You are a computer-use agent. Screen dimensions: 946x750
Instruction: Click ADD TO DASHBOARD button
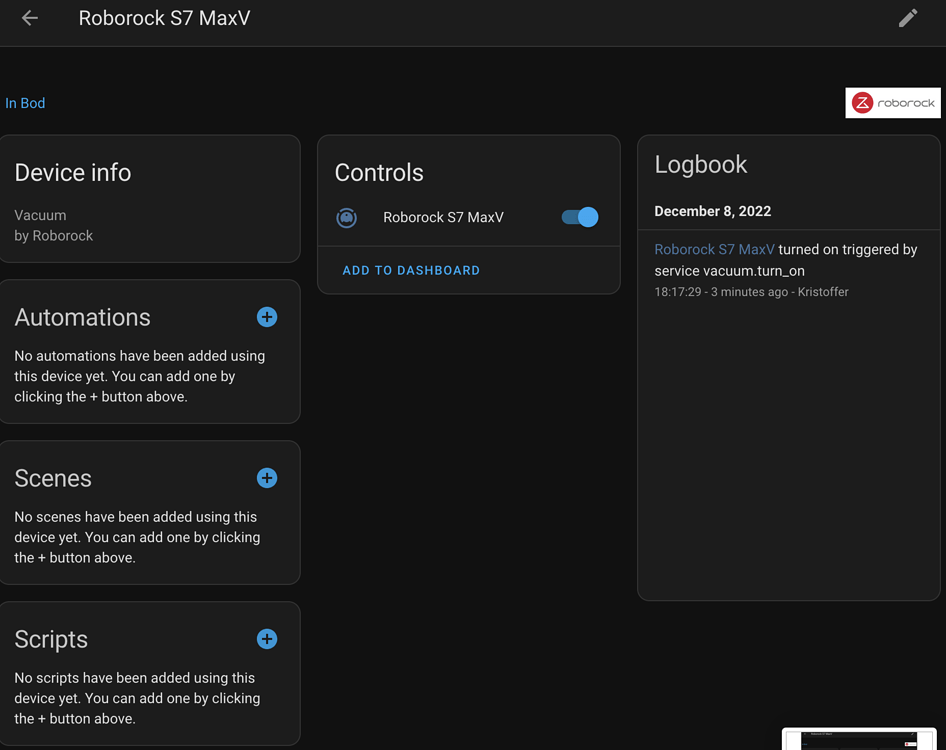click(411, 270)
